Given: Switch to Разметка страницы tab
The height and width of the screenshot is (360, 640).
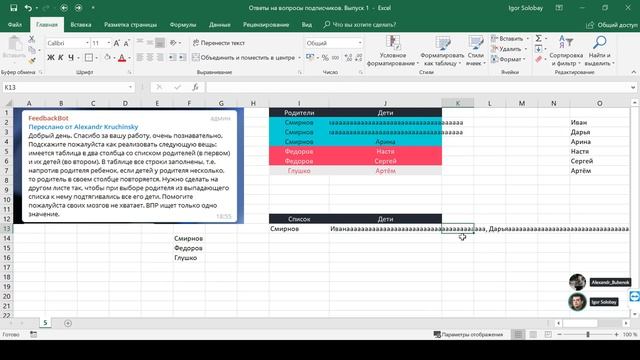Looking at the screenshot, I should click(x=130, y=25).
